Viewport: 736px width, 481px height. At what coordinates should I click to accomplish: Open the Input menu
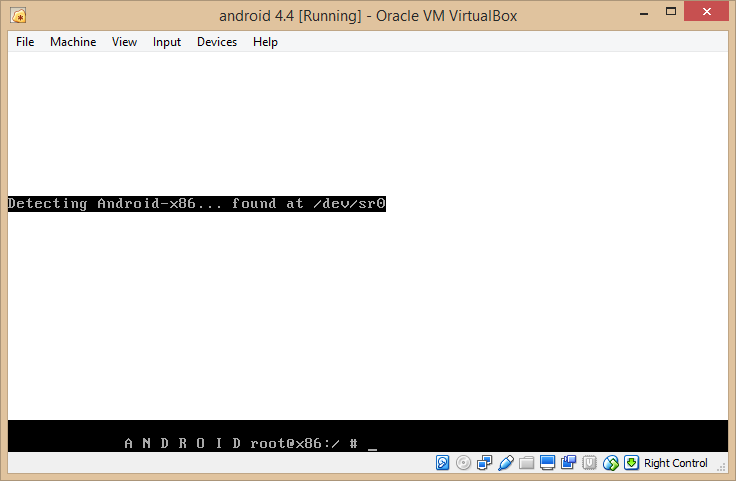pos(167,42)
